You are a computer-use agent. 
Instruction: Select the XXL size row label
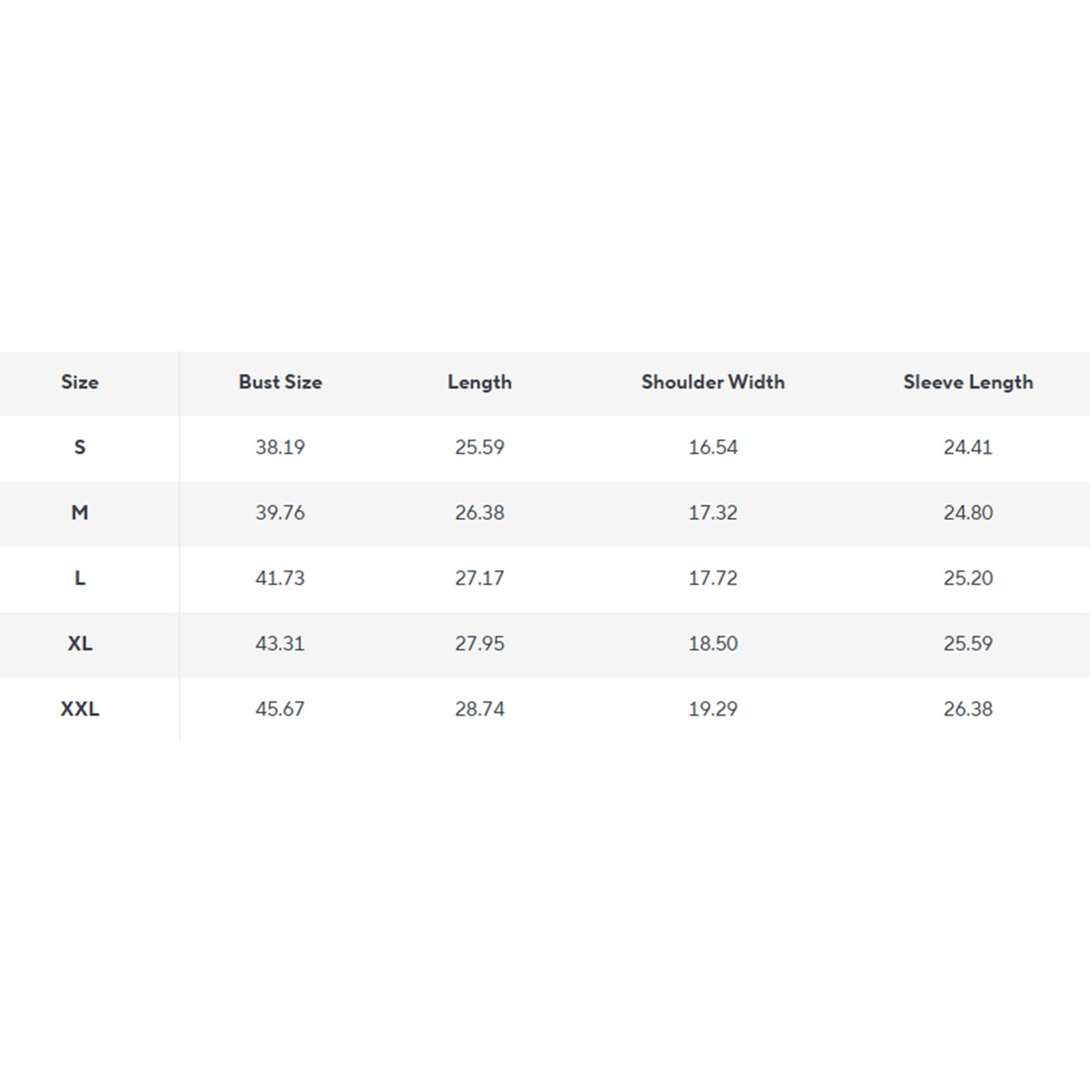pyautogui.click(x=80, y=709)
